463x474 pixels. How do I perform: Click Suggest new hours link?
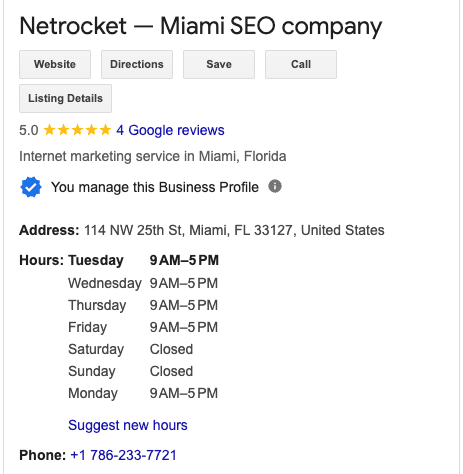128,425
